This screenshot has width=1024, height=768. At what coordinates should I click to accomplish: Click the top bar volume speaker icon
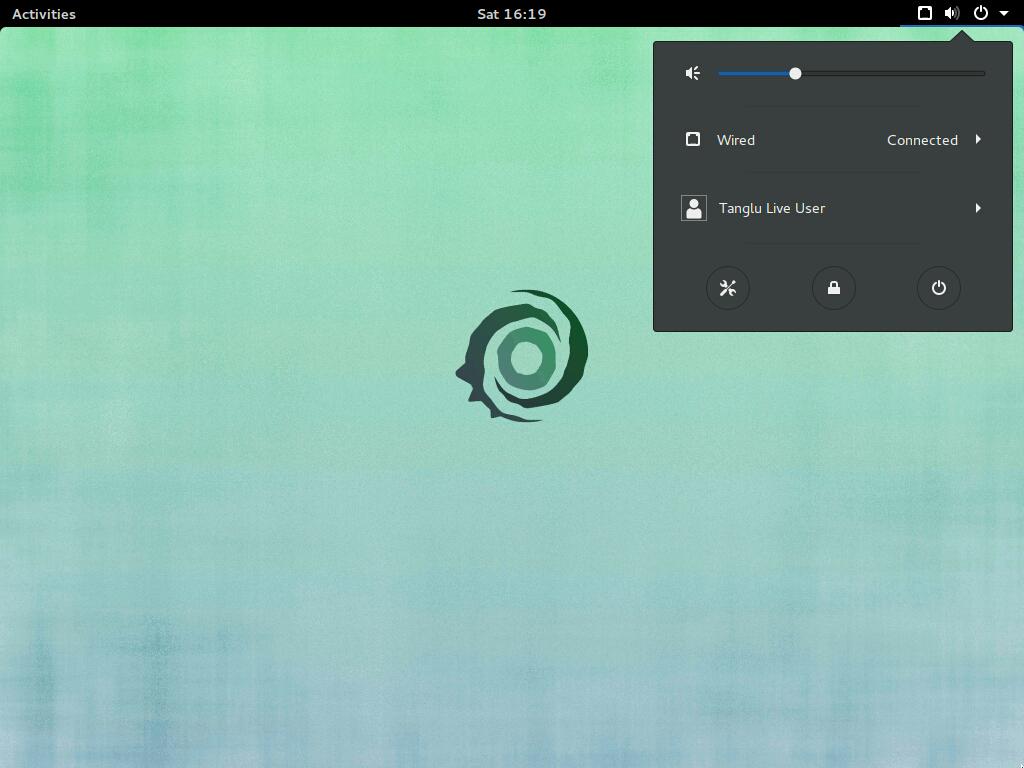click(952, 13)
